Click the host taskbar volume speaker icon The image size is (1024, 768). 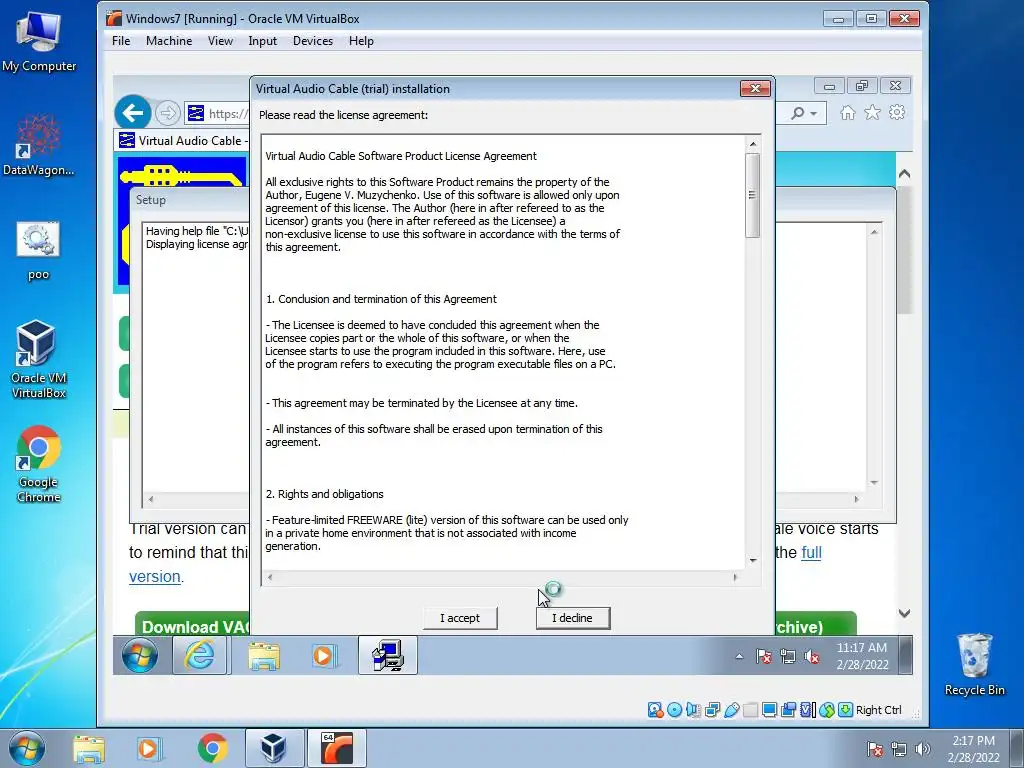coord(923,749)
